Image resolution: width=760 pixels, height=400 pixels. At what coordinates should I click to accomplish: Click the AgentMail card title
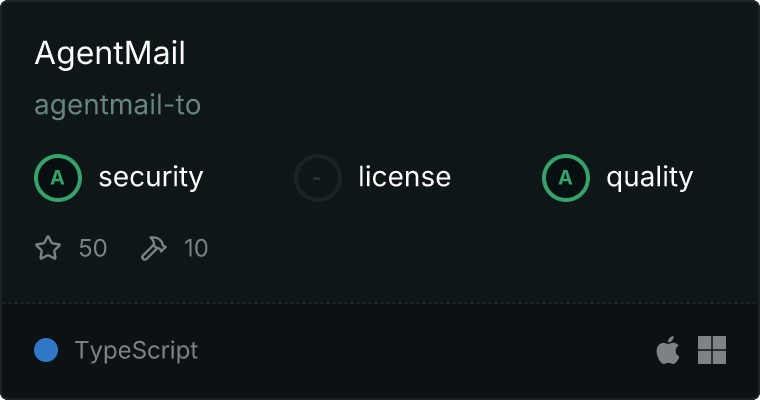click(110, 54)
